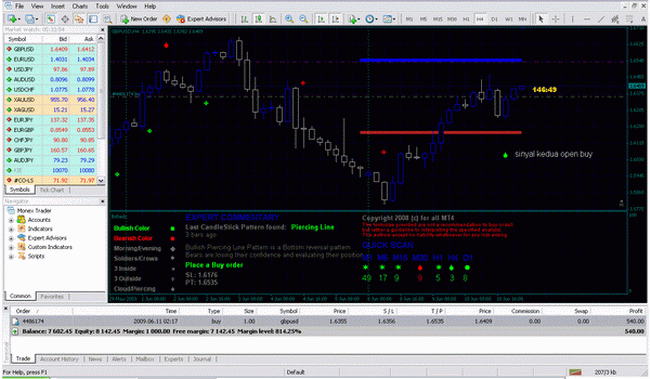Select the Horizontal Line drawing tool
Screen dimensions: 650x379
click(587, 19)
